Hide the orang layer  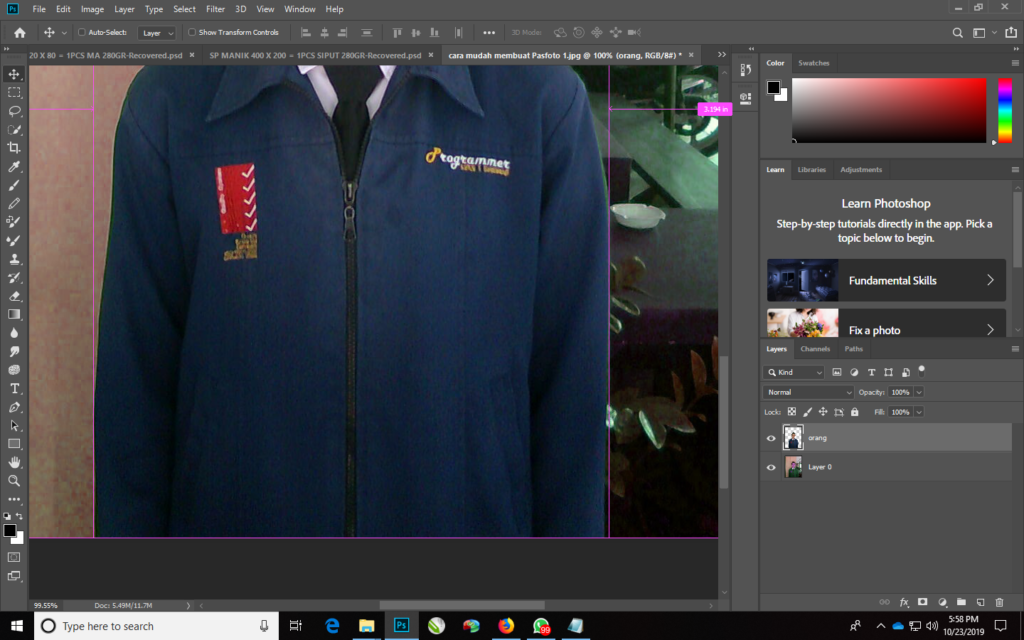point(771,438)
